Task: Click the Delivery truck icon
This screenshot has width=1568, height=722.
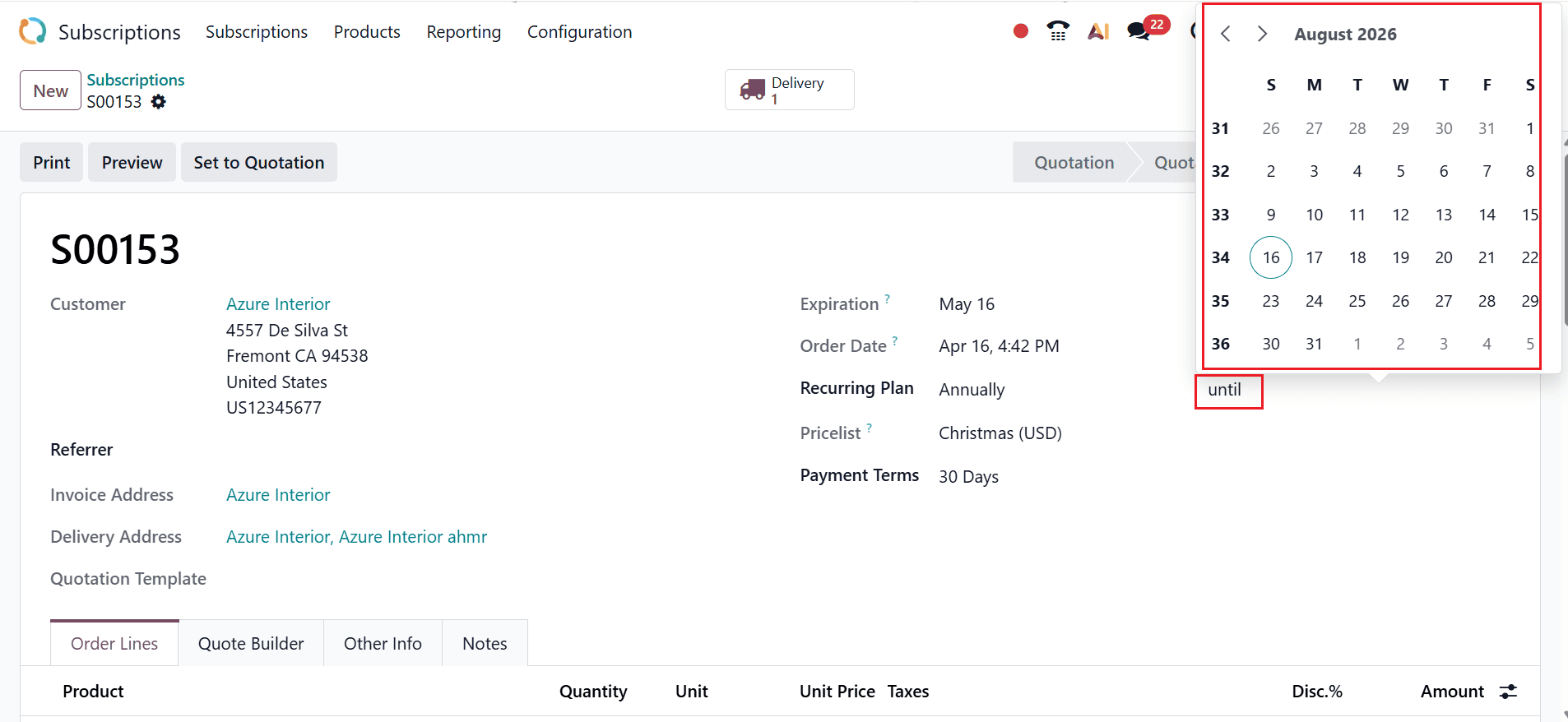Action: pos(752,90)
